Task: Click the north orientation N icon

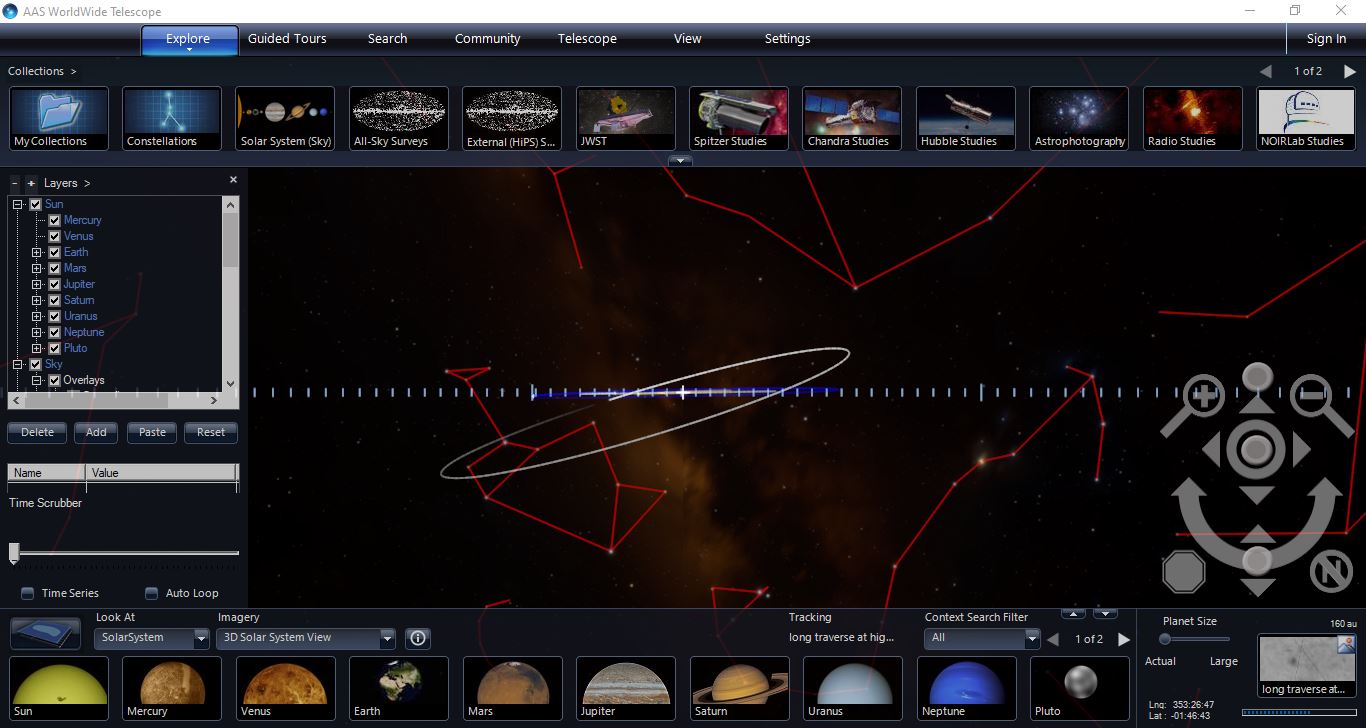Action: coord(1331,571)
